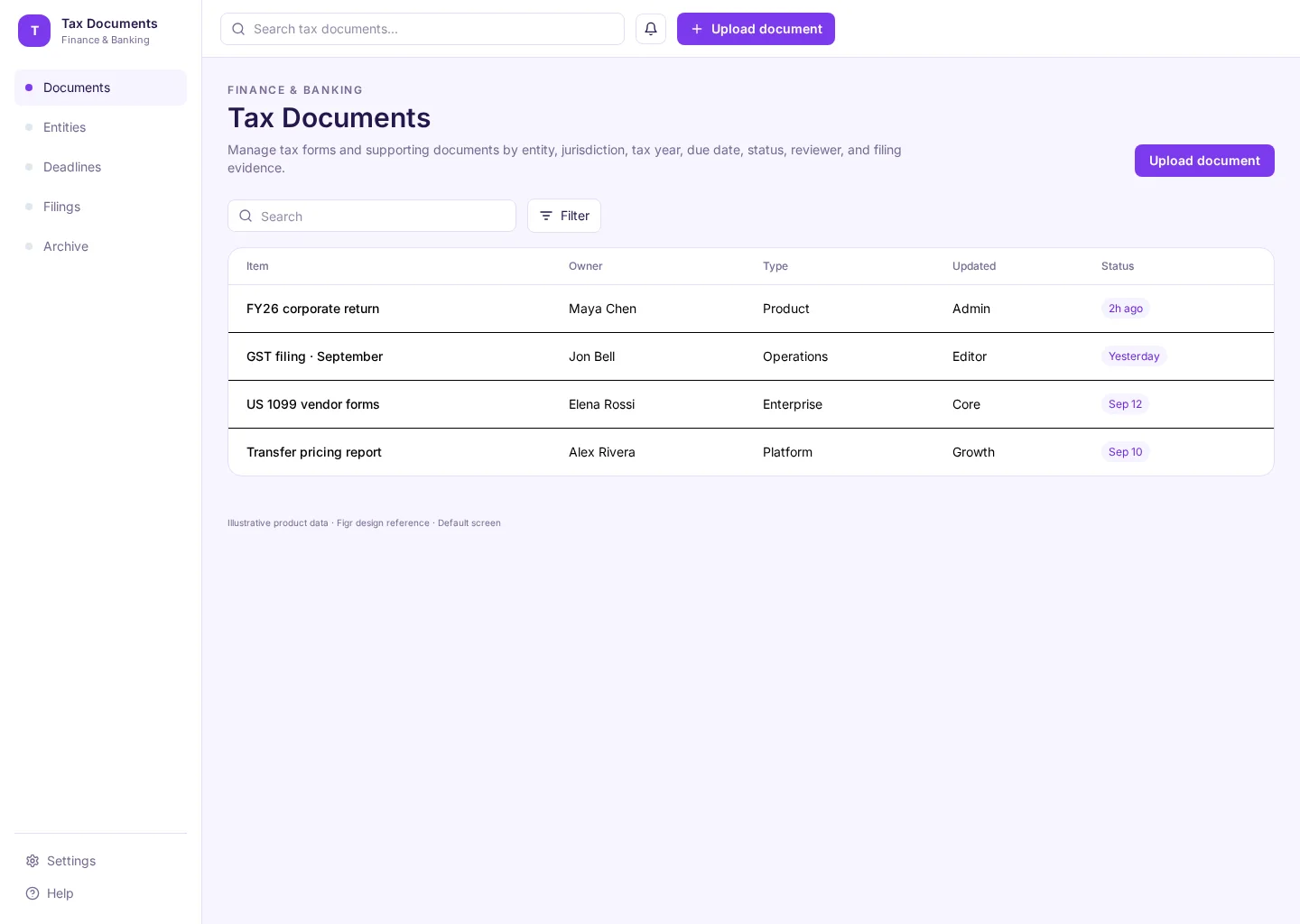Click the Filter button label
Image resolution: width=1300 pixels, height=924 pixels.
(x=575, y=216)
